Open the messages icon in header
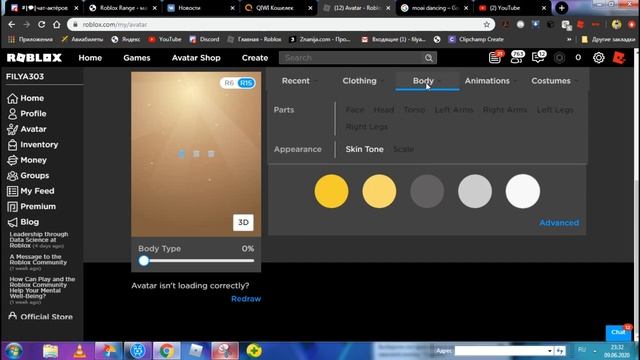The height and width of the screenshot is (360, 640). 538,58
